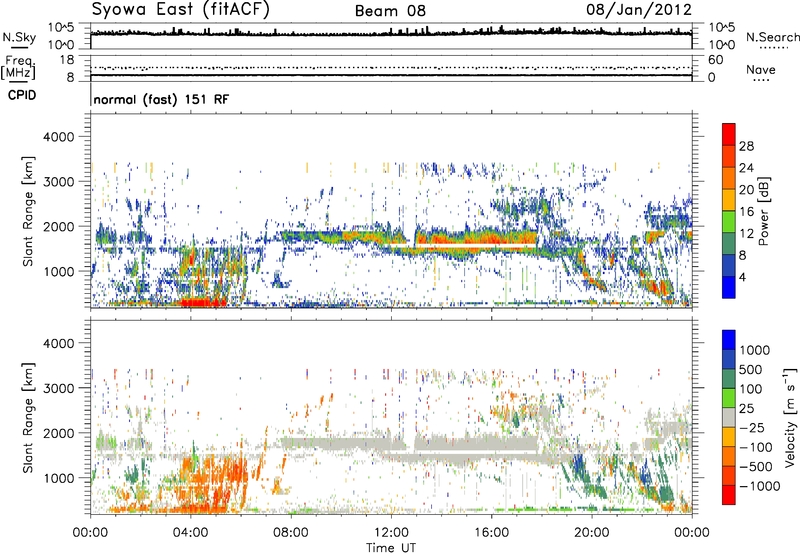Click the '04:00' time tick label
This screenshot has width=800, height=554.
pos(190,533)
